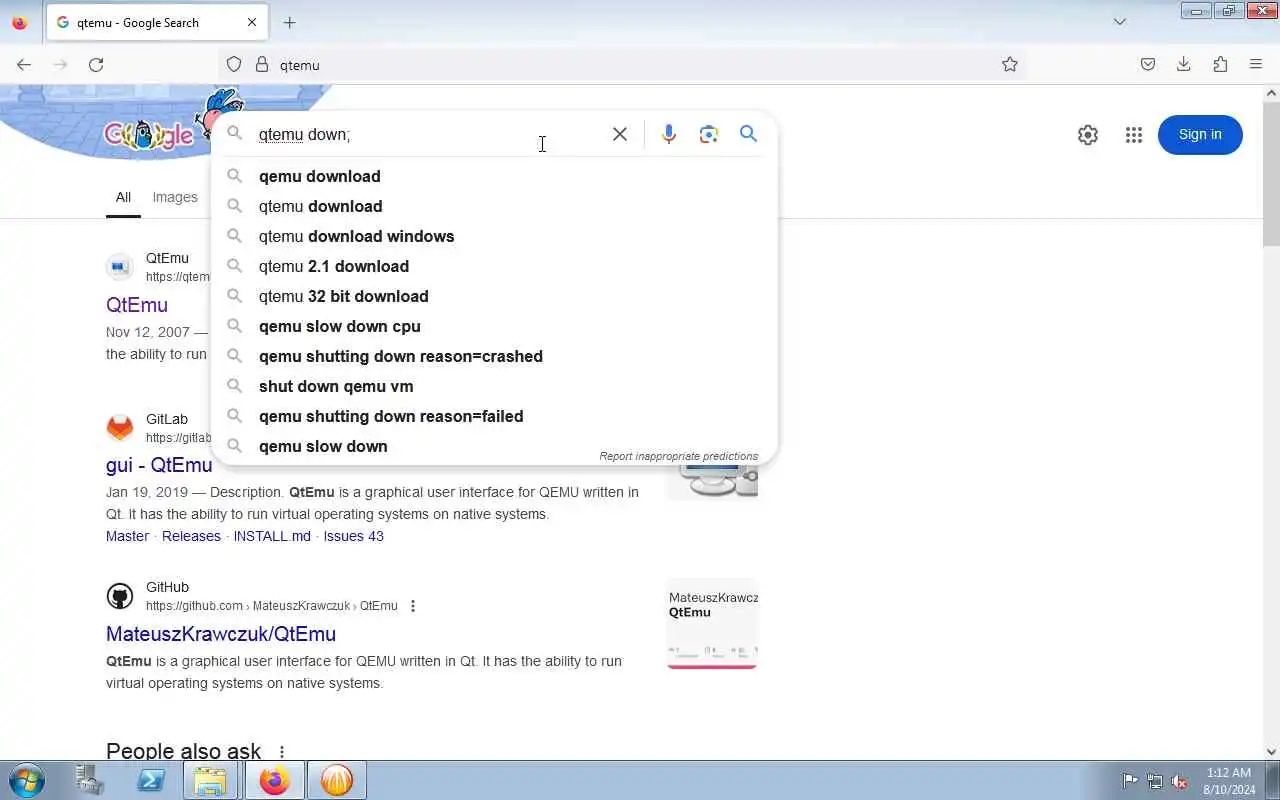Open the 'Issues 43' sitelink
1280x800 pixels.
353,536
